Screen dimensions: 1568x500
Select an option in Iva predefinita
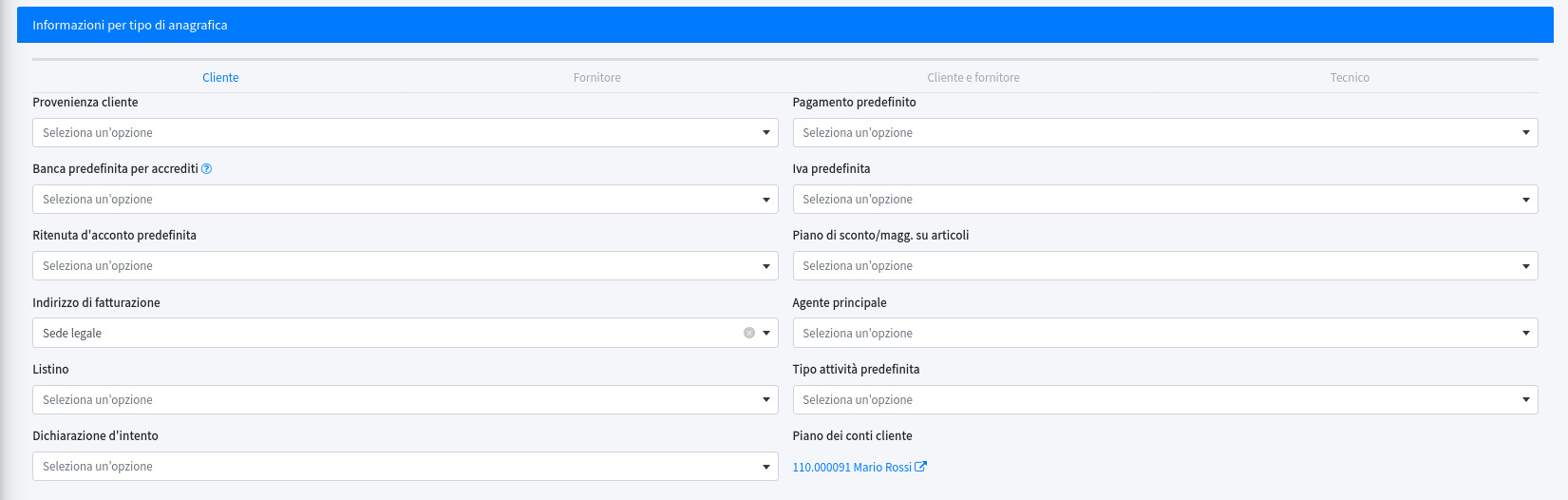(x=1164, y=200)
